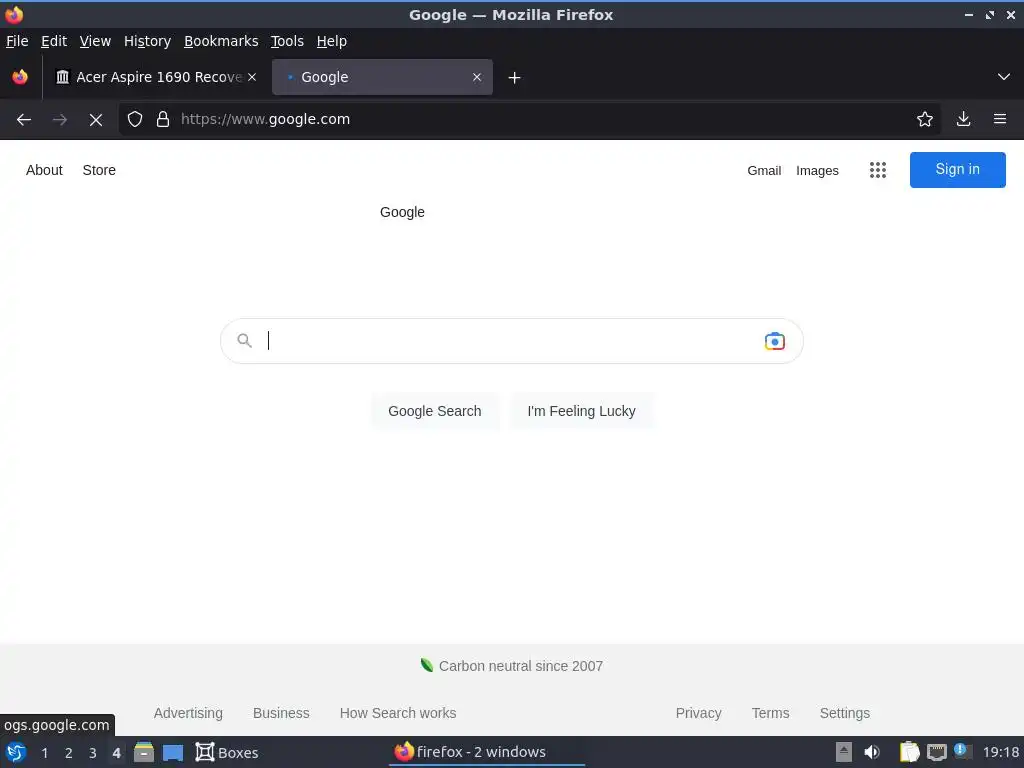Select the Google tab
Image resolution: width=1024 pixels, height=768 pixels.
coord(382,77)
